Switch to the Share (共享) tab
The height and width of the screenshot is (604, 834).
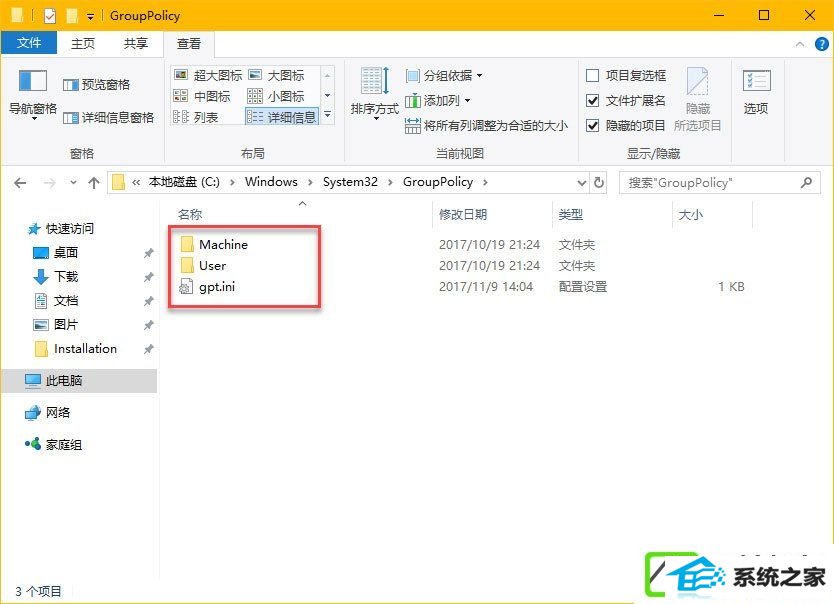[135, 43]
